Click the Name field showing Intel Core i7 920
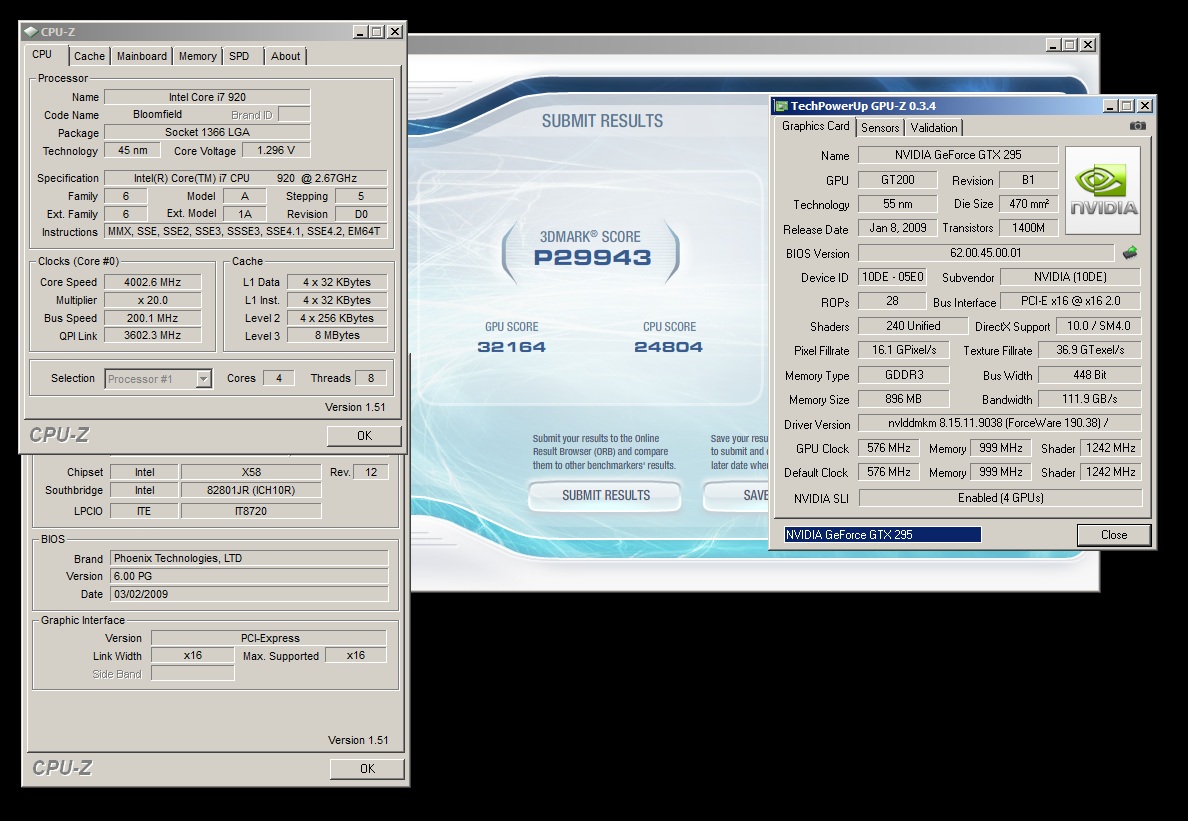Viewport: 1188px width, 821px height. pos(207,97)
